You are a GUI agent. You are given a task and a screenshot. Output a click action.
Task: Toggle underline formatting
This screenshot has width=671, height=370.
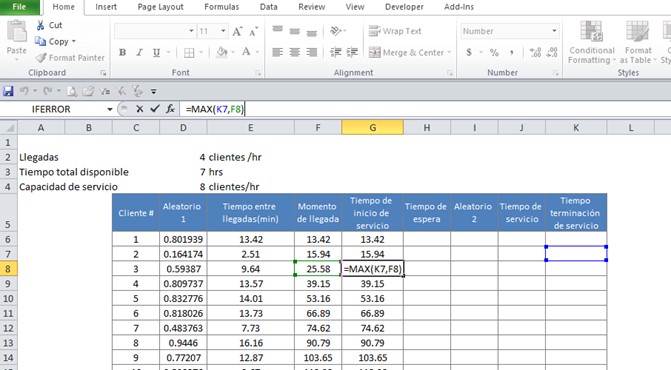[x=157, y=52]
